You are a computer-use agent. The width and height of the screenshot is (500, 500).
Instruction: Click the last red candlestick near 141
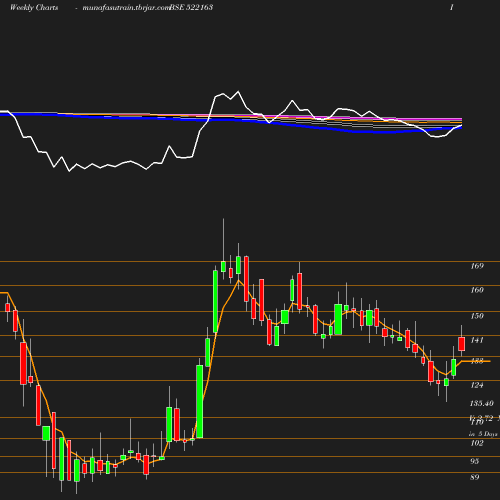click(462, 344)
